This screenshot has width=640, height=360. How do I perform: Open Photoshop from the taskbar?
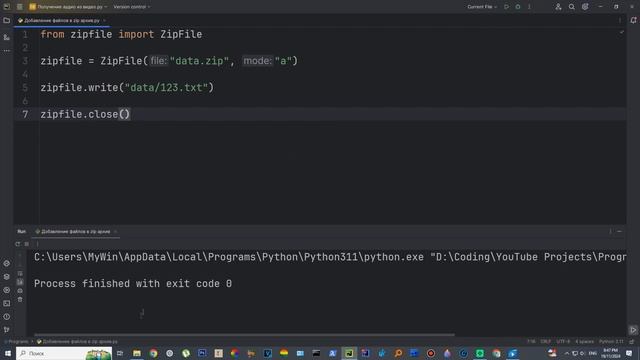(x=202, y=353)
